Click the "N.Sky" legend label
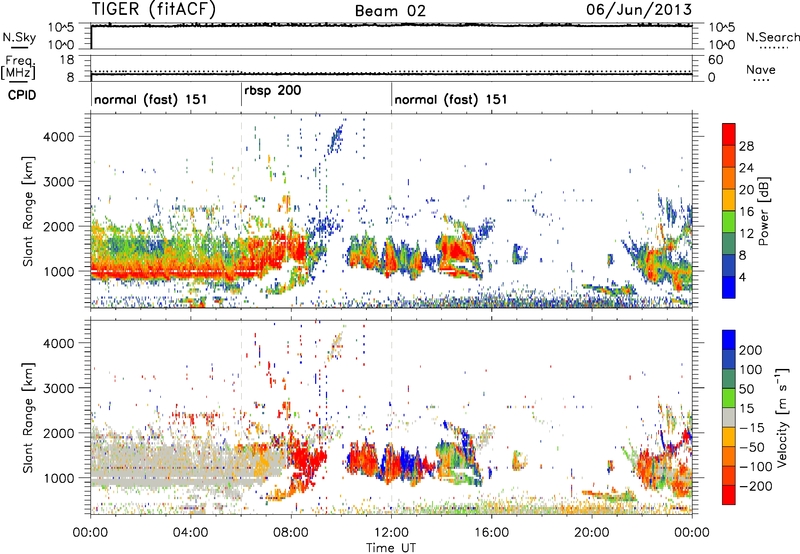This screenshot has width=800, height=554. [x=19, y=37]
